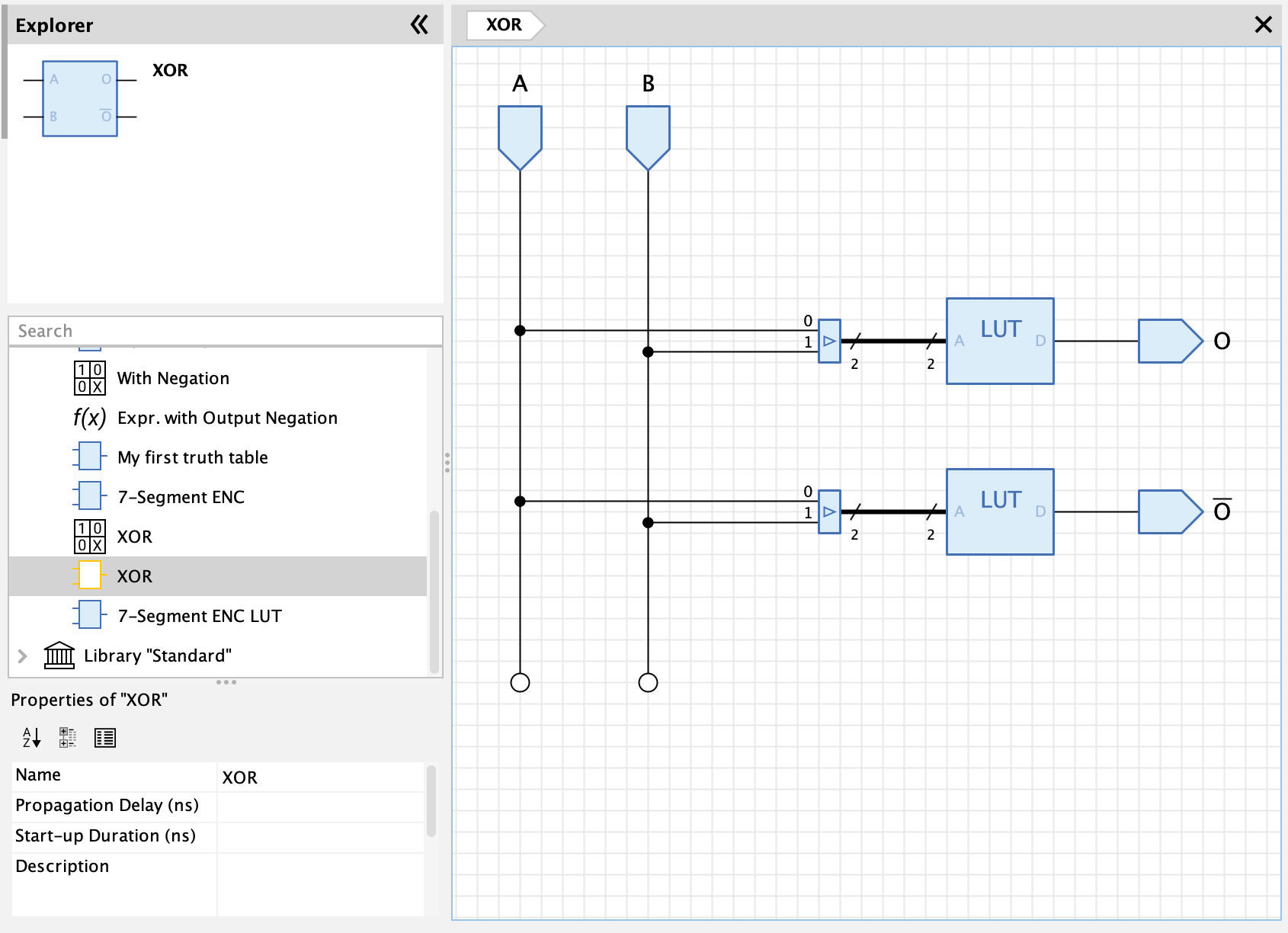The width and height of the screenshot is (1288, 933).
Task: Select the XOR truth table item
Action: point(135,537)
